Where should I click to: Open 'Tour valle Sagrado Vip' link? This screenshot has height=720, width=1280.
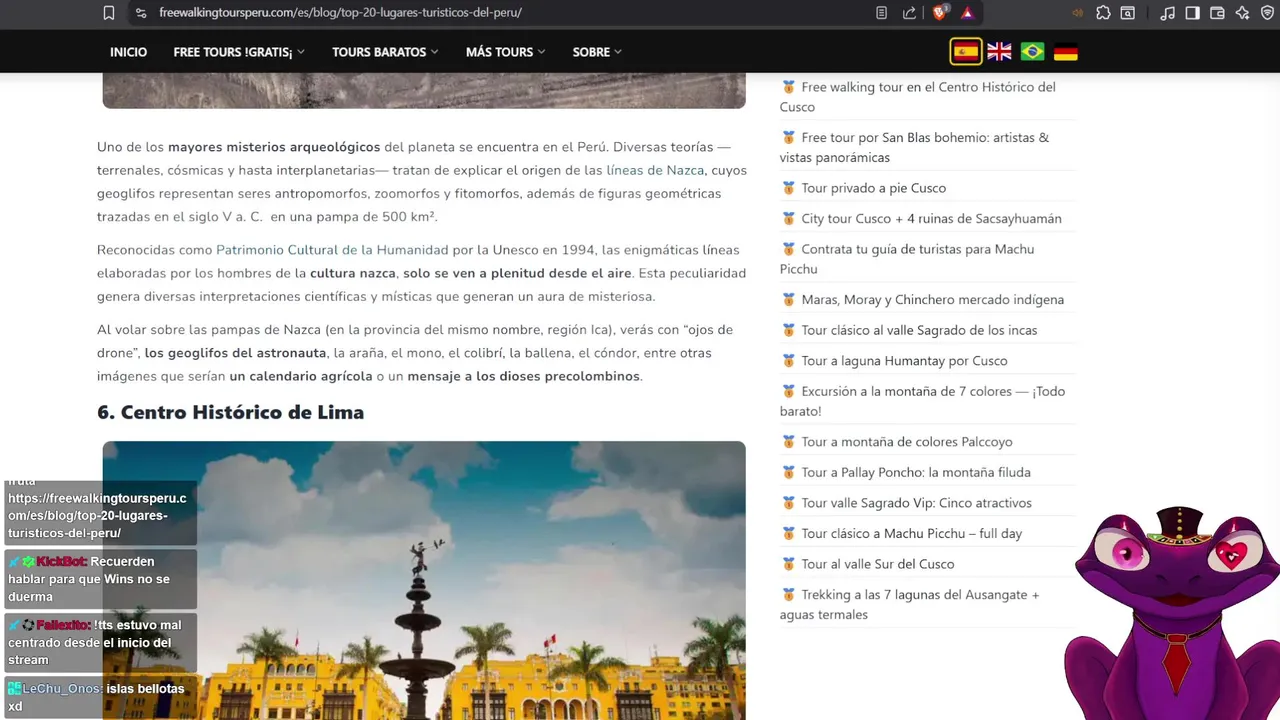click(x=916, y=503)
